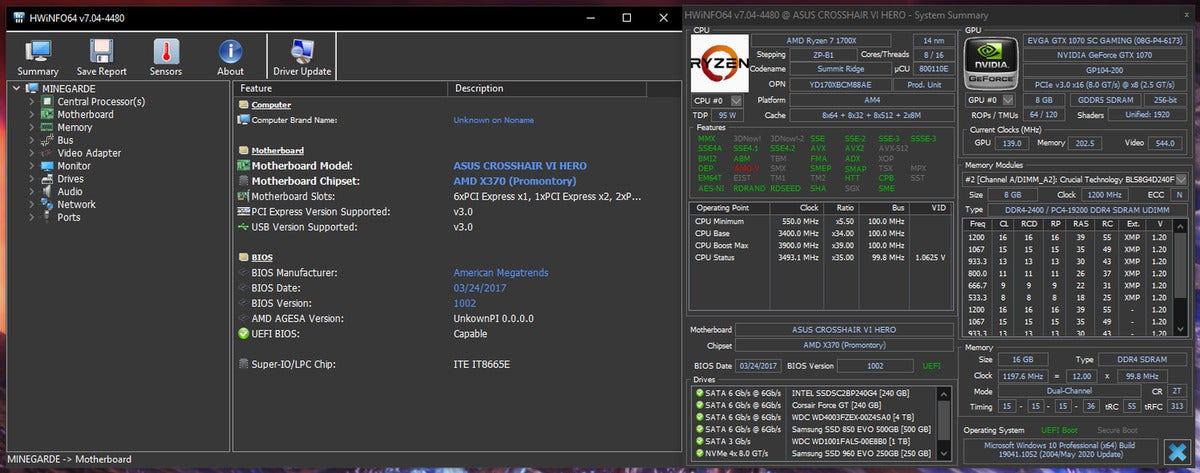Expand the Motherboard tree node
1200x473 pixels.
coord(32,114)
